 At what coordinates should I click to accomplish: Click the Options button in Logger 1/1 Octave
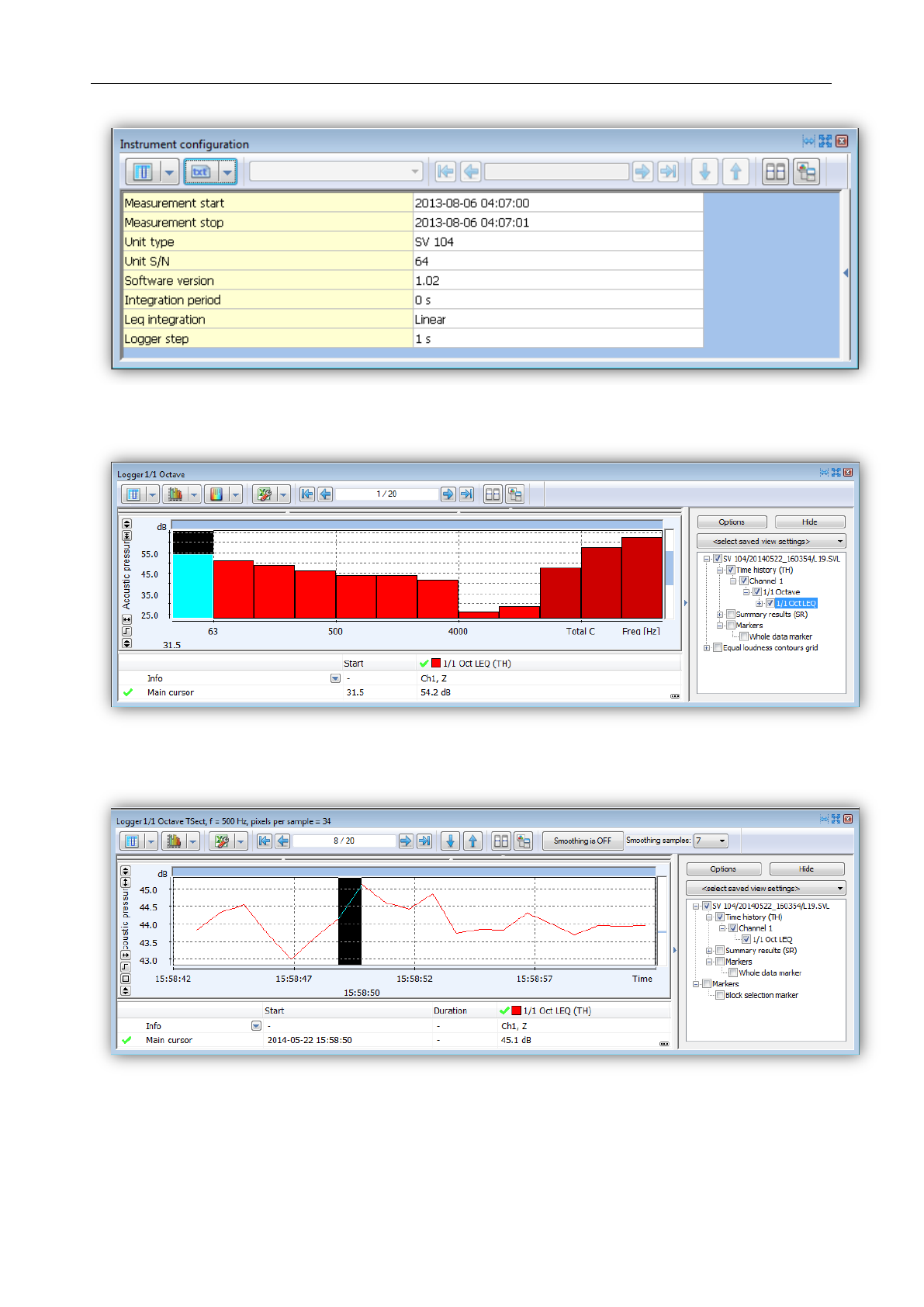click(x=732, y=522)
